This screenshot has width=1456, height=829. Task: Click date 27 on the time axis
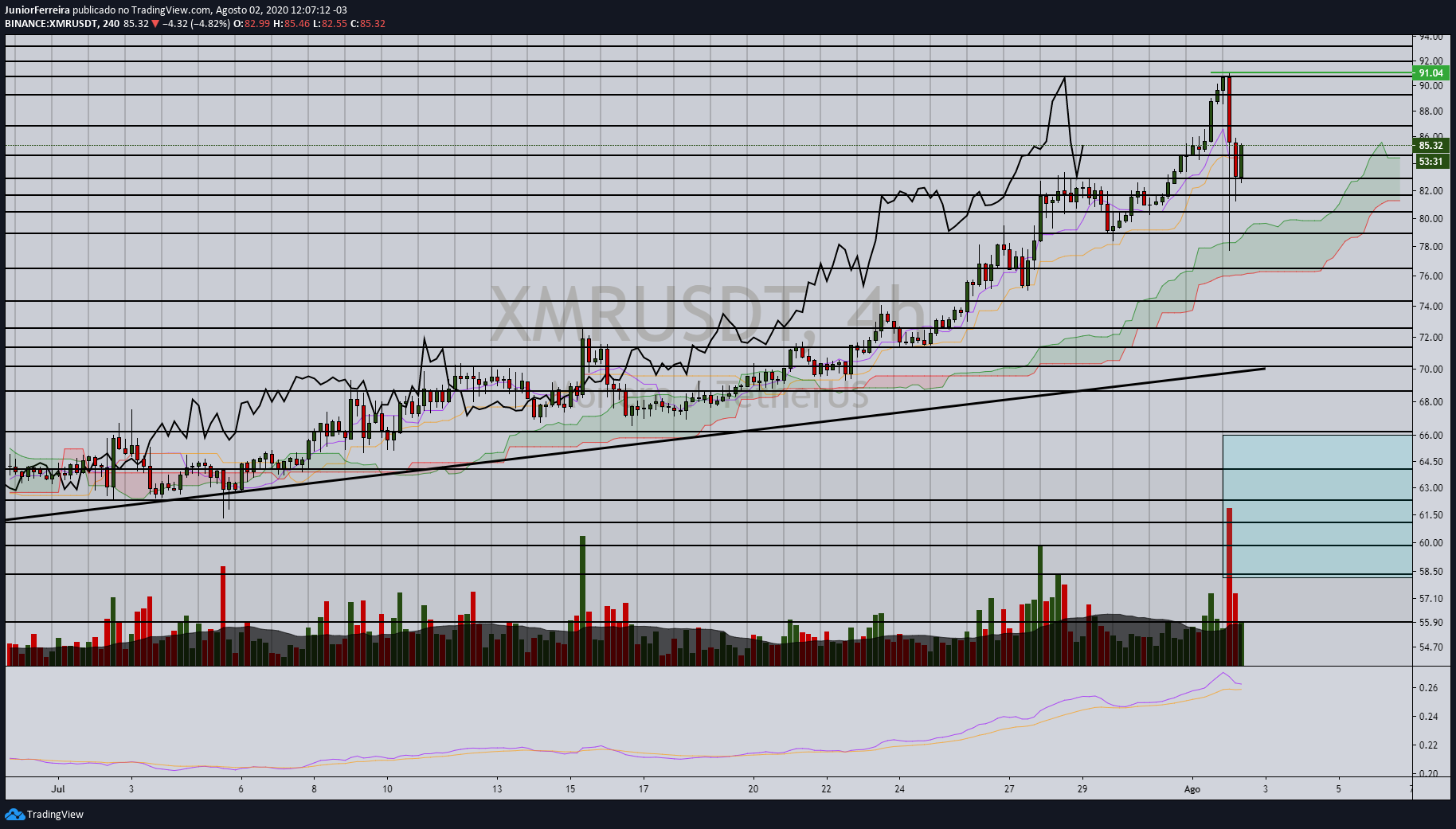1009,789
